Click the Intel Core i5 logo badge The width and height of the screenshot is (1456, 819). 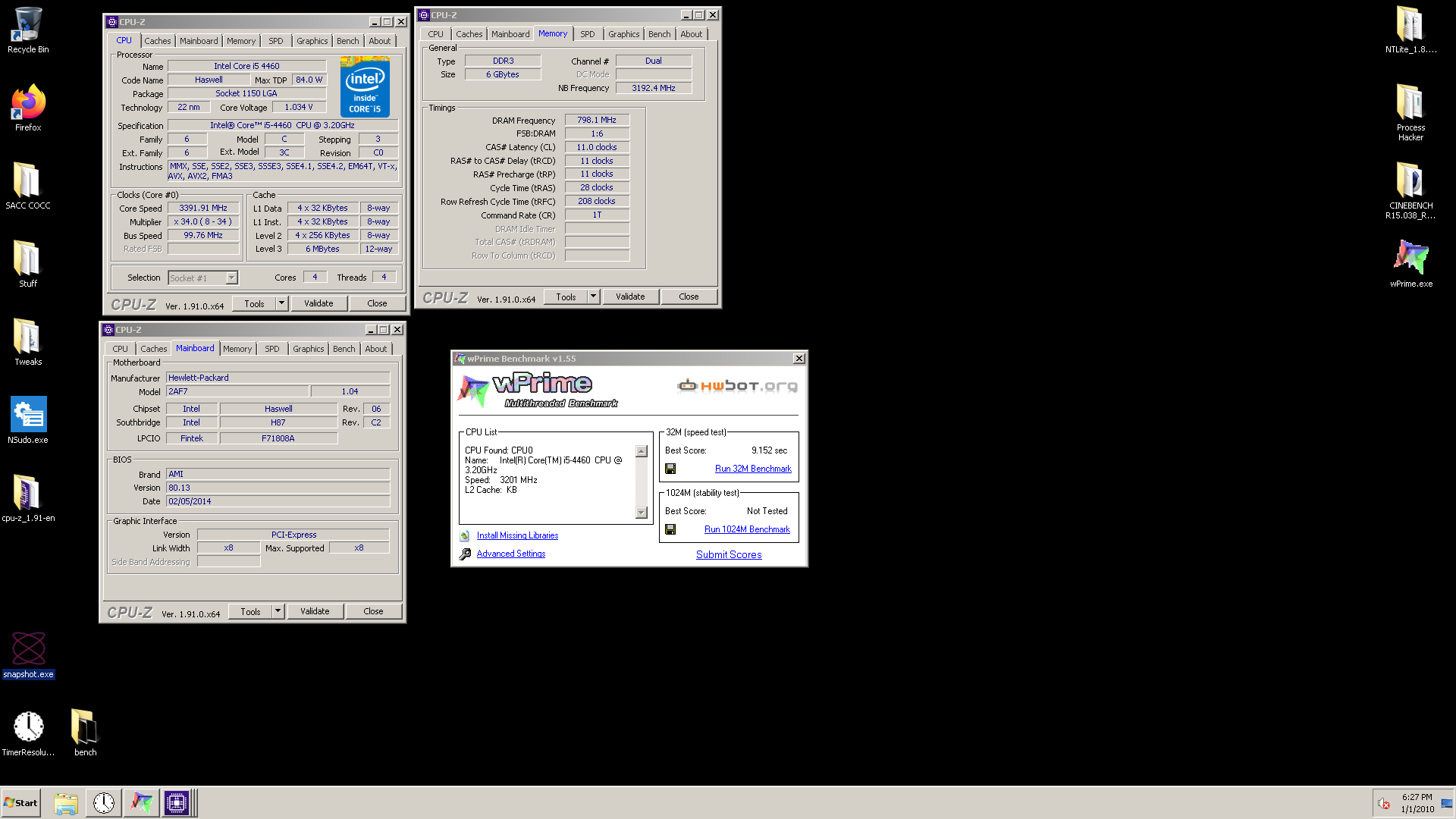click(x=365, y=86)
